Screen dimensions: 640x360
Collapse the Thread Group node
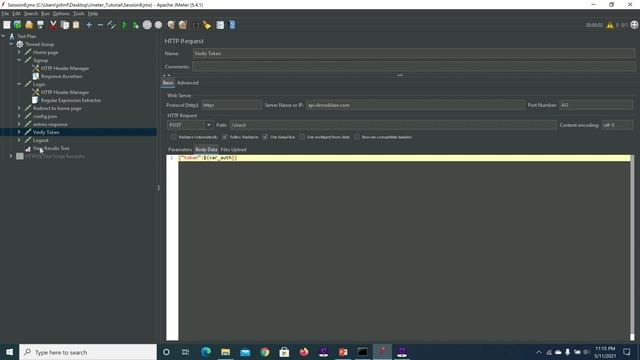pyautogui.click(x=11, y=44)
